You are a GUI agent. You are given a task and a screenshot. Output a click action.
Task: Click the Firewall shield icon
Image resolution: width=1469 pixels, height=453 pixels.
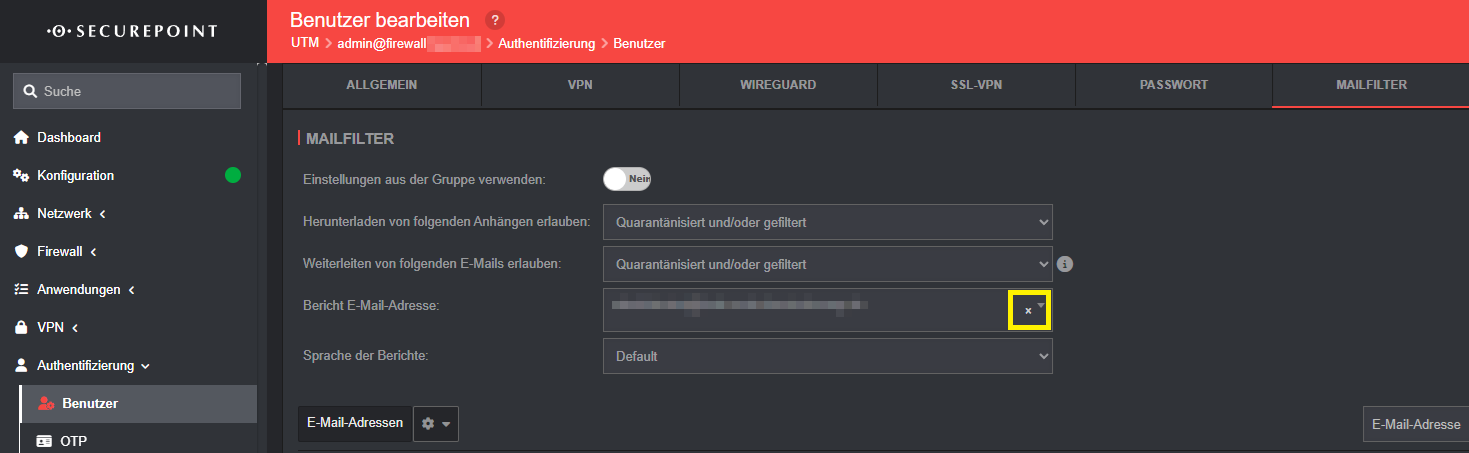(x=20, y=251)
